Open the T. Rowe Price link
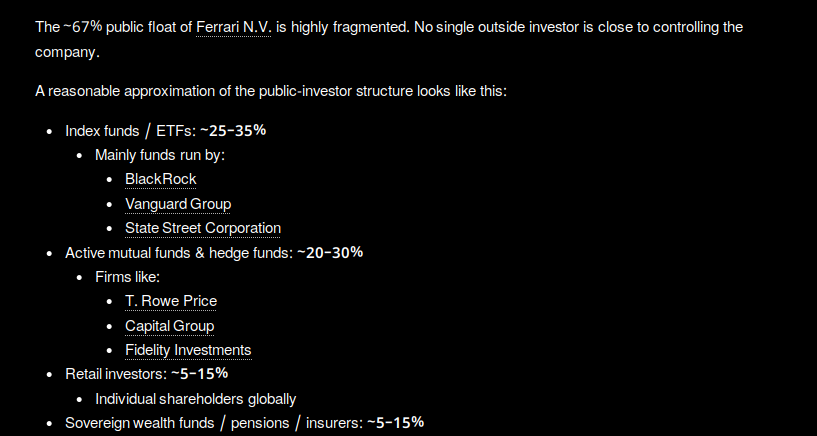Image resolution: width=817 pixels, height=436 pixels. 171,301
